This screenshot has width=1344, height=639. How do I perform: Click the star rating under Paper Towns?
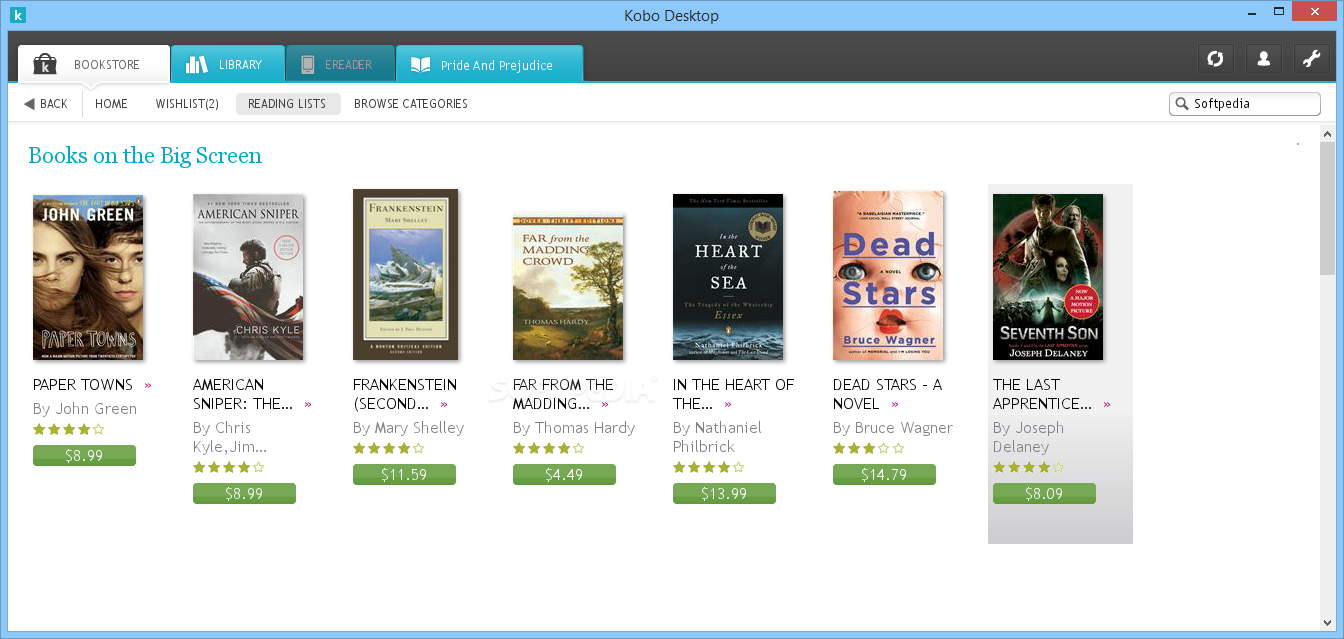click(68, 430)
